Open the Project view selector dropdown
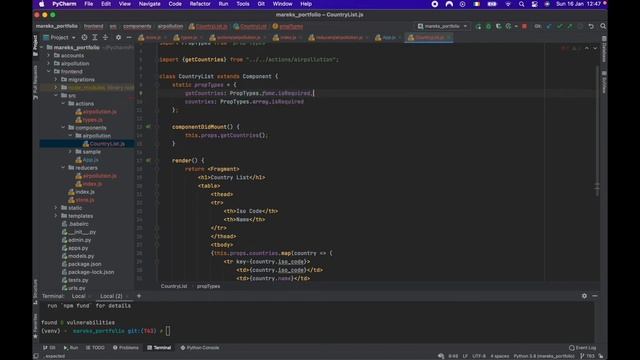The width and height of the screenshot is (640, 360). (x=60, y=37)
